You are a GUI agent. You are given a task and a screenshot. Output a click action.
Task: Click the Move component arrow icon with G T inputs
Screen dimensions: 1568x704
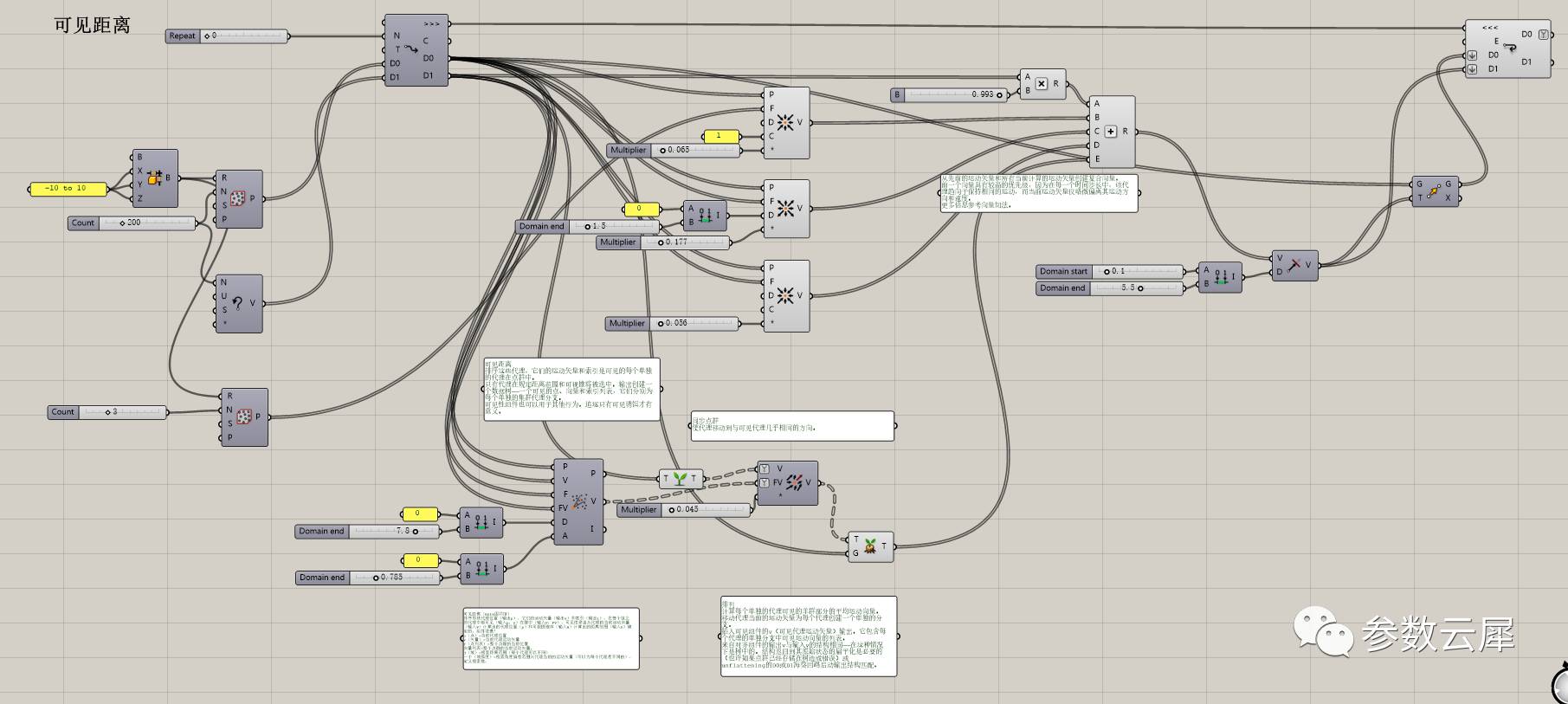1434,191
